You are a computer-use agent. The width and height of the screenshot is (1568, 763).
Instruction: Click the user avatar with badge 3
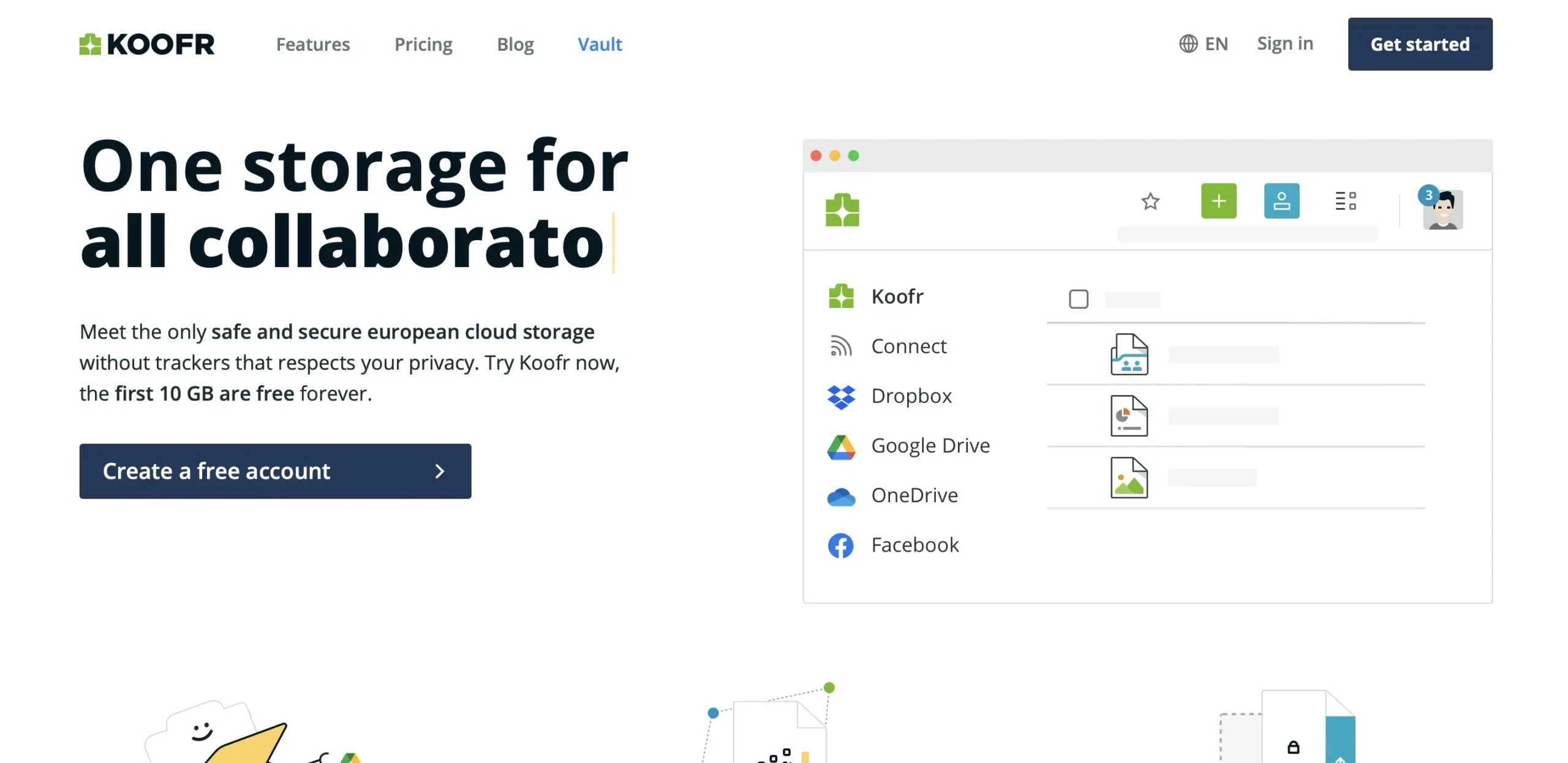point(1442,208)
